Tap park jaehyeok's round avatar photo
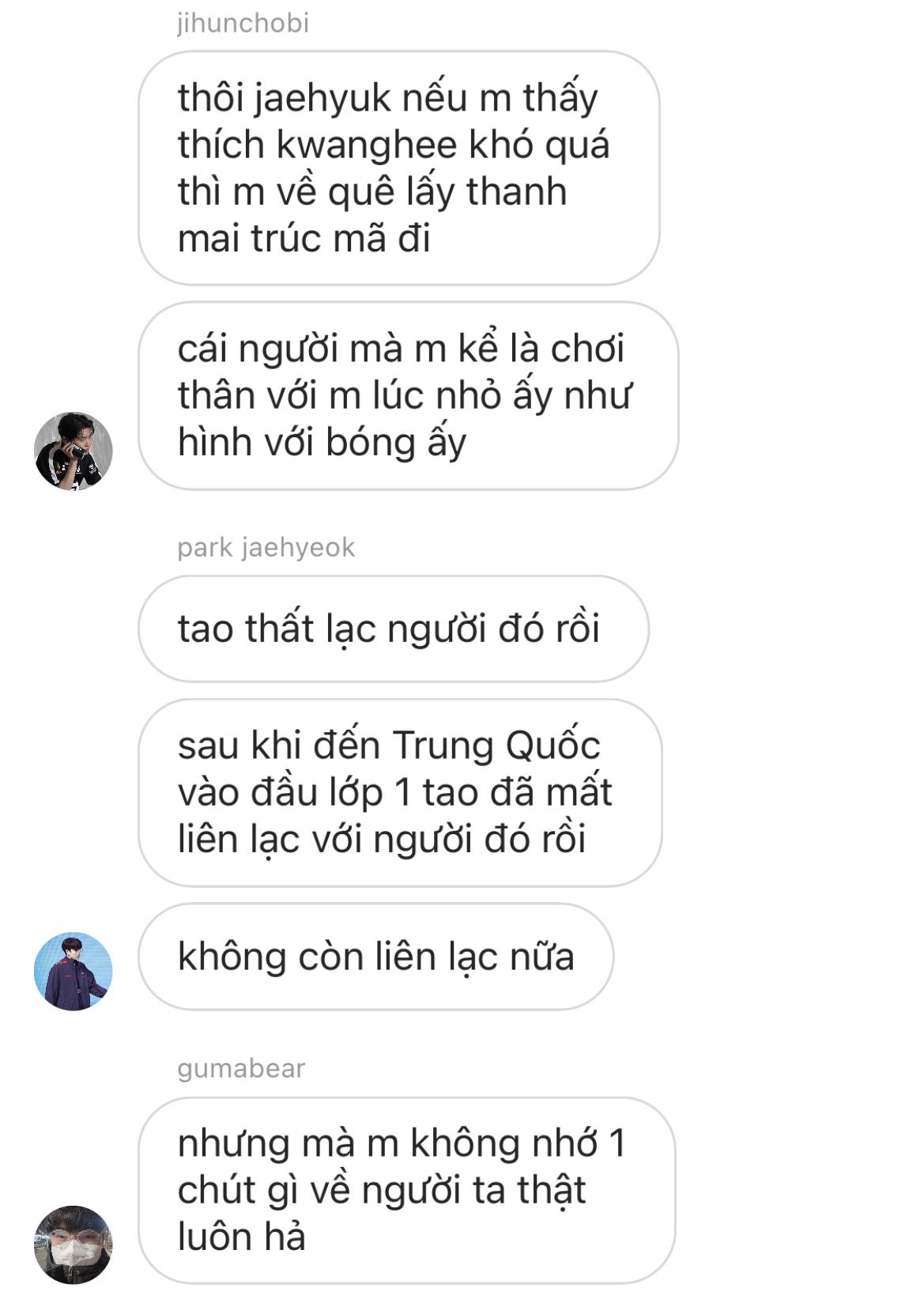 coord(74,971)
